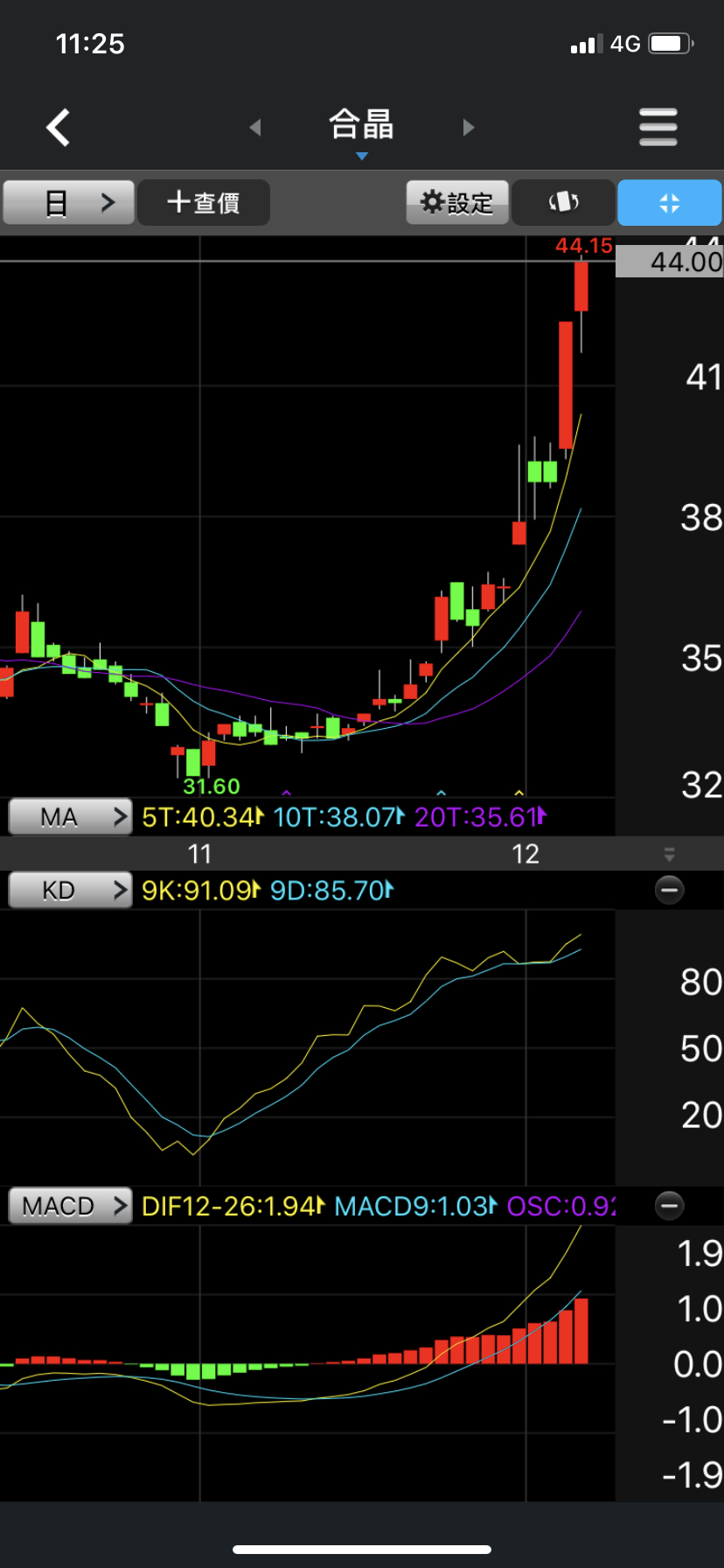
Task: Switch indicator via the KD selector
Action: tap(70, 891)
